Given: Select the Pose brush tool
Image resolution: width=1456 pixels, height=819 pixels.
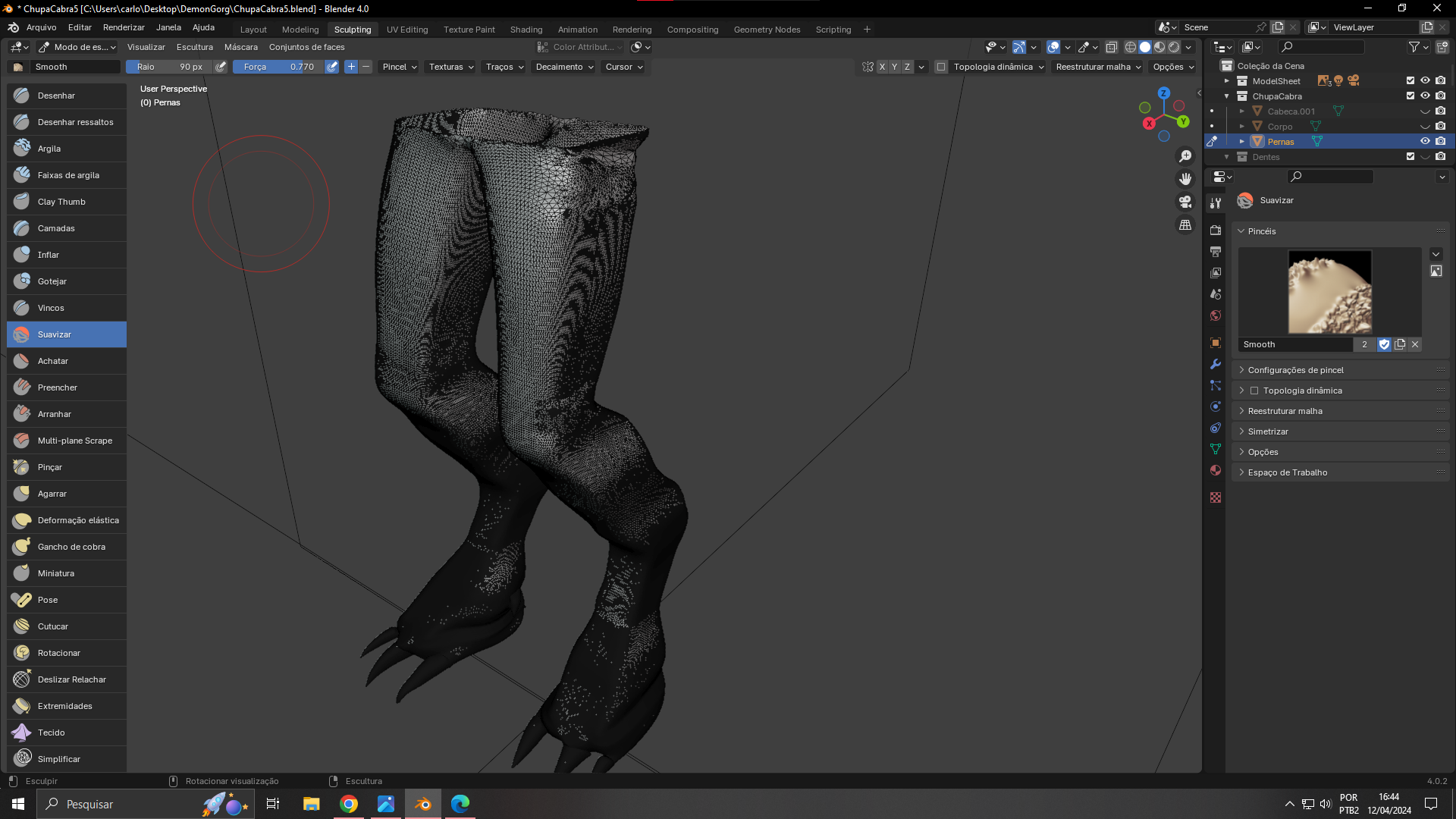Looking at the screenshot, I should pyautogui.click(x=48, y=600).
